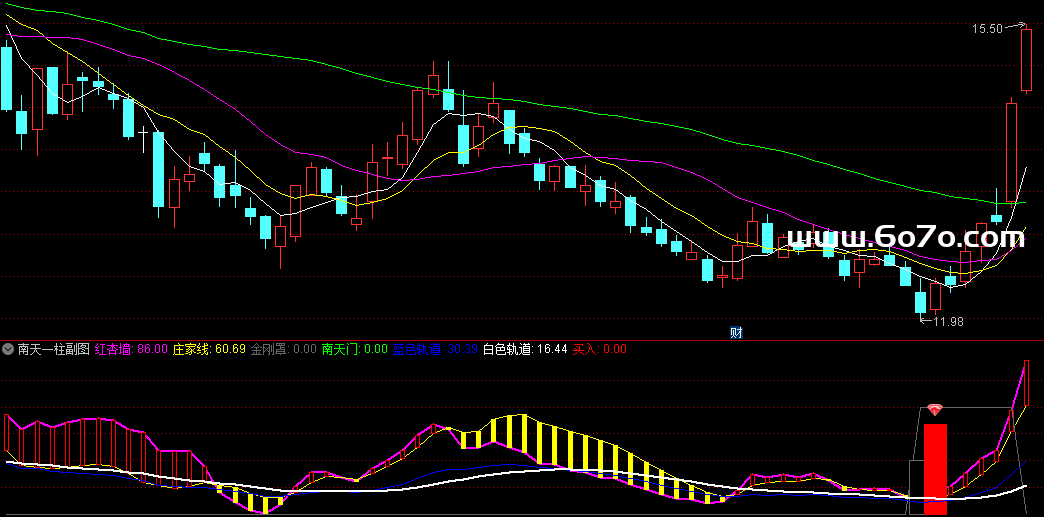Click the 11.98 low price marker
This screenshot has height=517, width=1044.
coord(947,321)
